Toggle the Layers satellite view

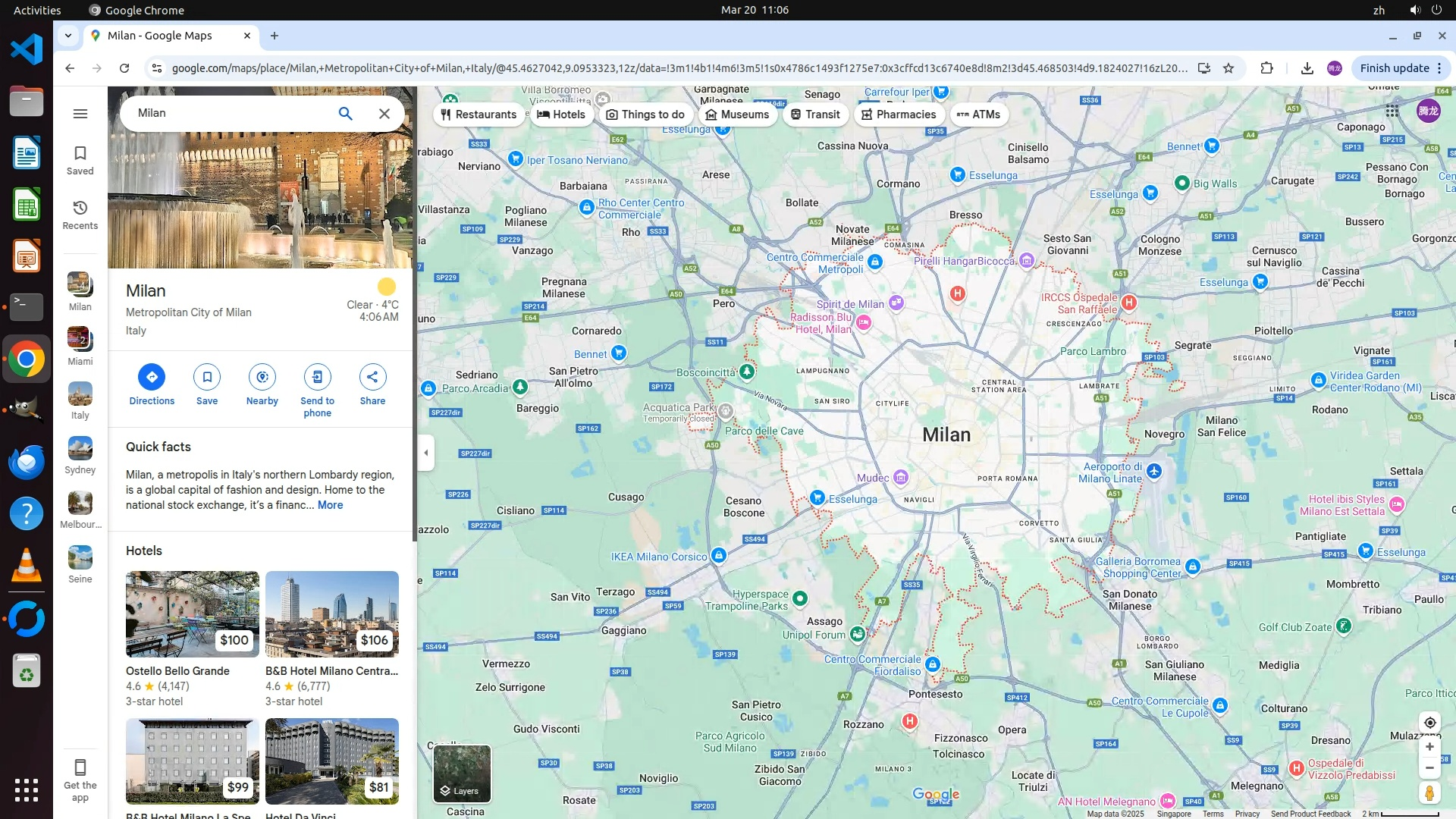(462, 773)
